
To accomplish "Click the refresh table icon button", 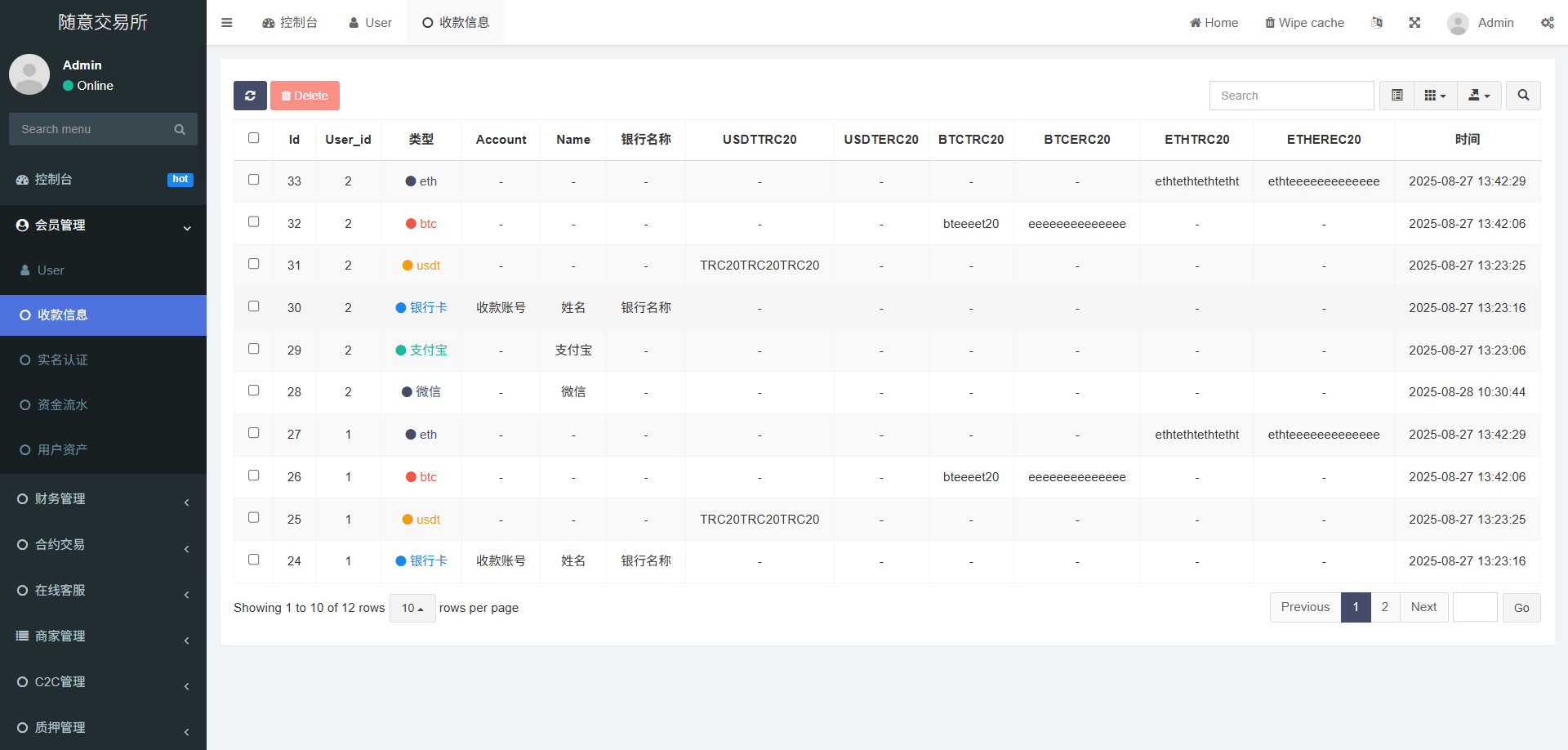I will [x=250, y=96].
